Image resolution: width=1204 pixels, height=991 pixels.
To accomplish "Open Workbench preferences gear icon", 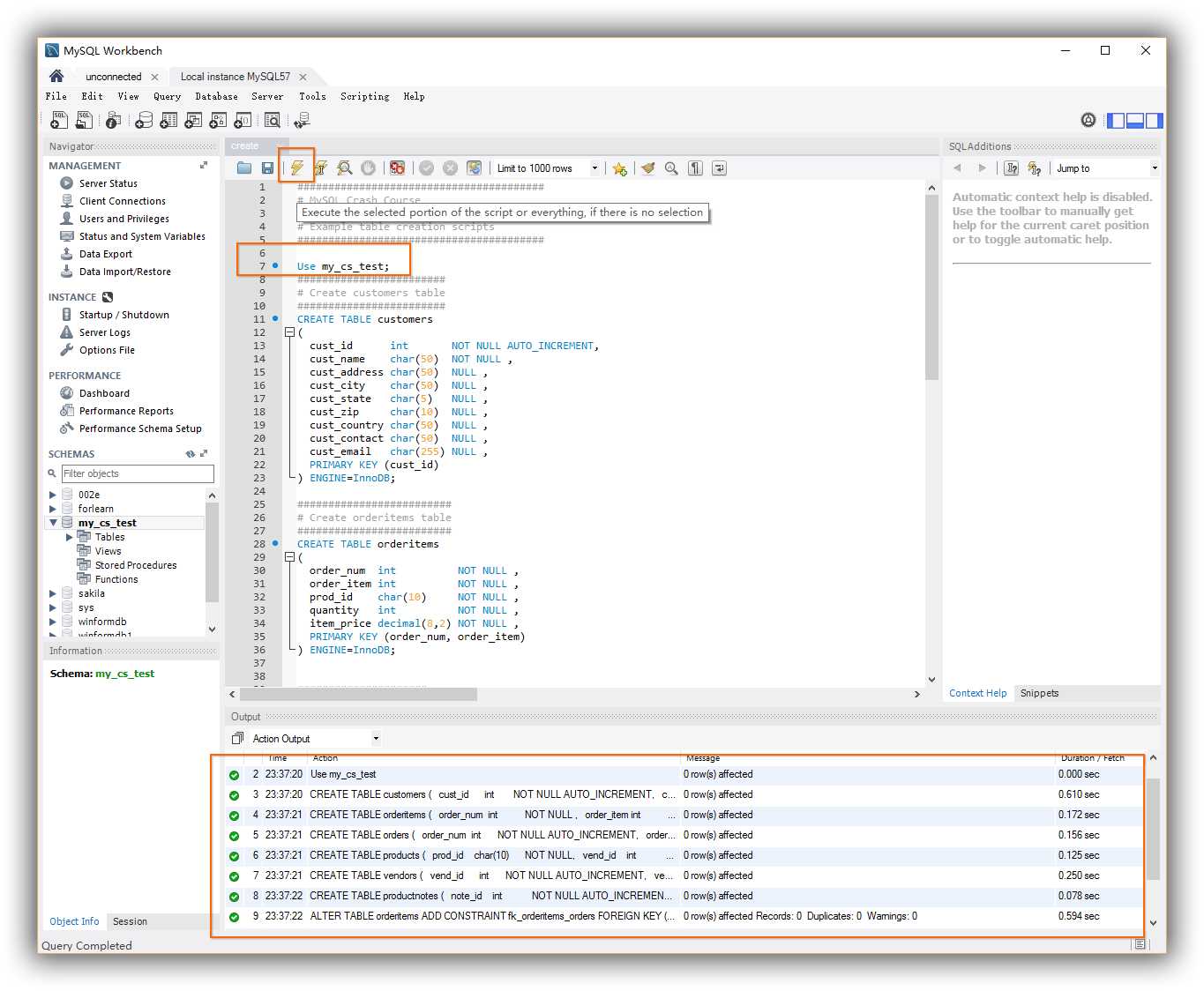I will [1088, 120].
